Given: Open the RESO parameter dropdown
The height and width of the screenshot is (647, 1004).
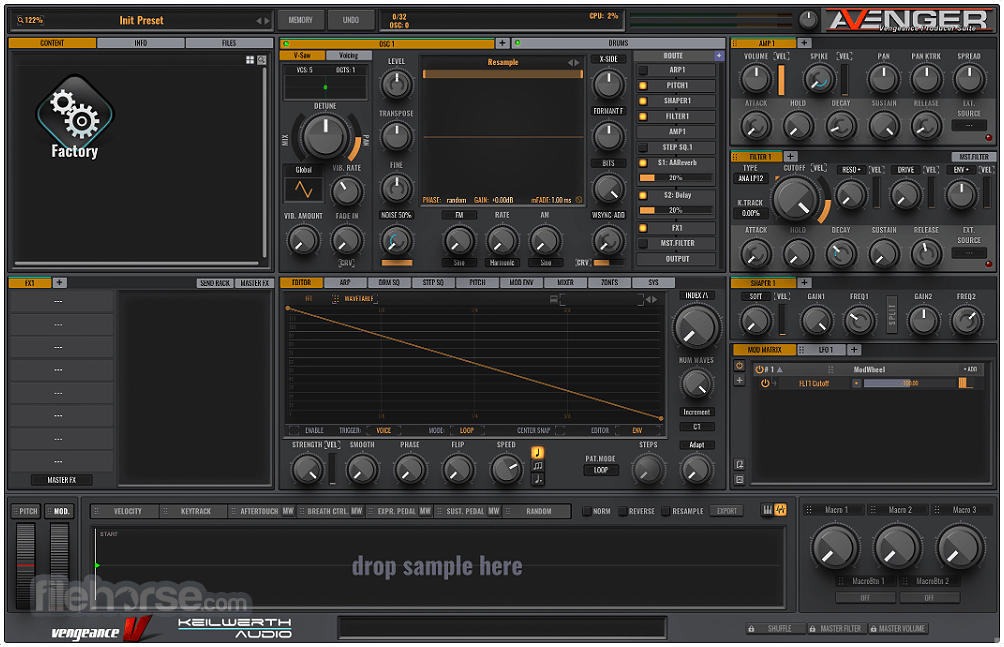Looking at the screenshot, I should [x=852, y=170].
